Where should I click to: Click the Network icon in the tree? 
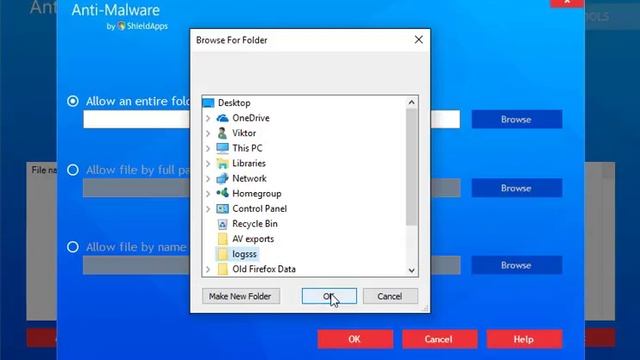(222, 178)
